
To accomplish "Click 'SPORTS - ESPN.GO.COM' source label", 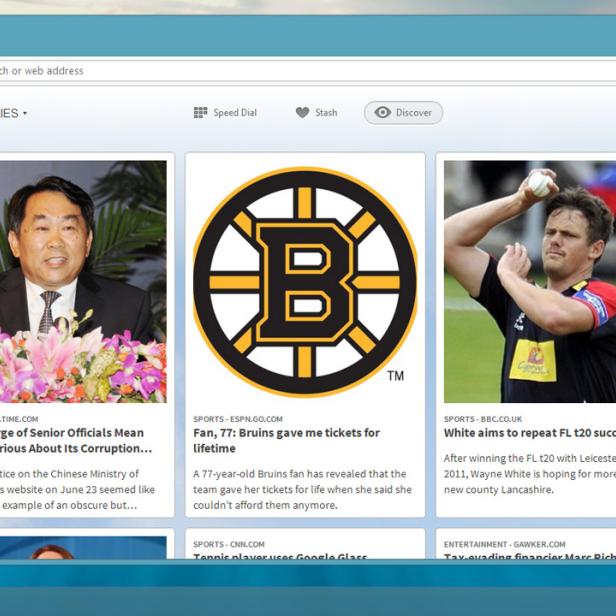I will [x=238, y=419].
